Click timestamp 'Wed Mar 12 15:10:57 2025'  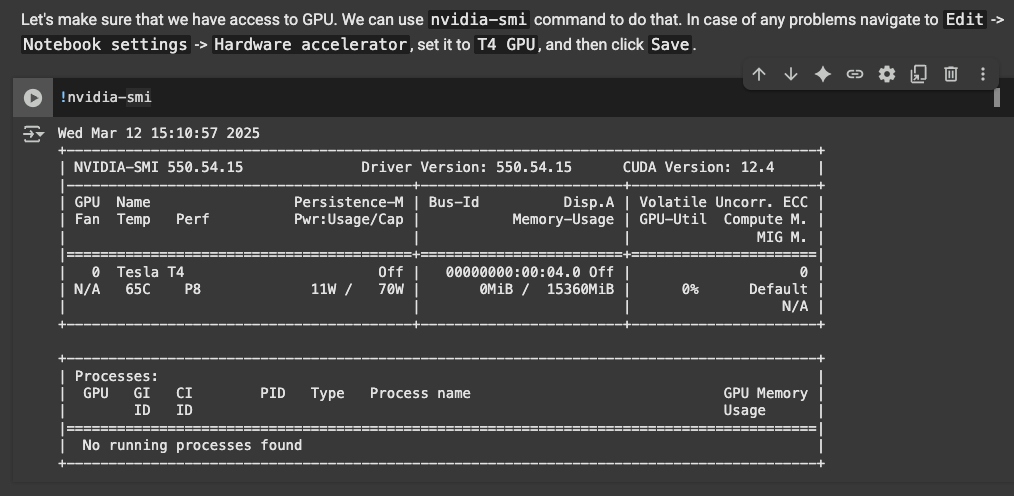158,133
